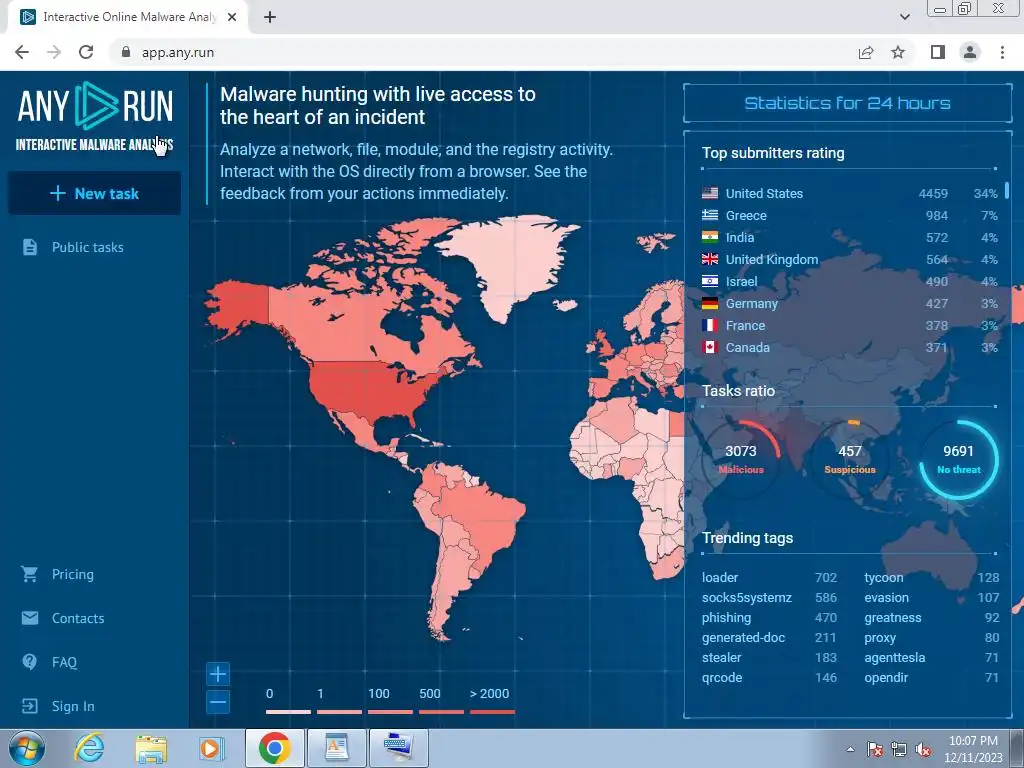Viewport: 1024px width, 768px height.
Task: Open the Contacts page
Action: point(78,618)
